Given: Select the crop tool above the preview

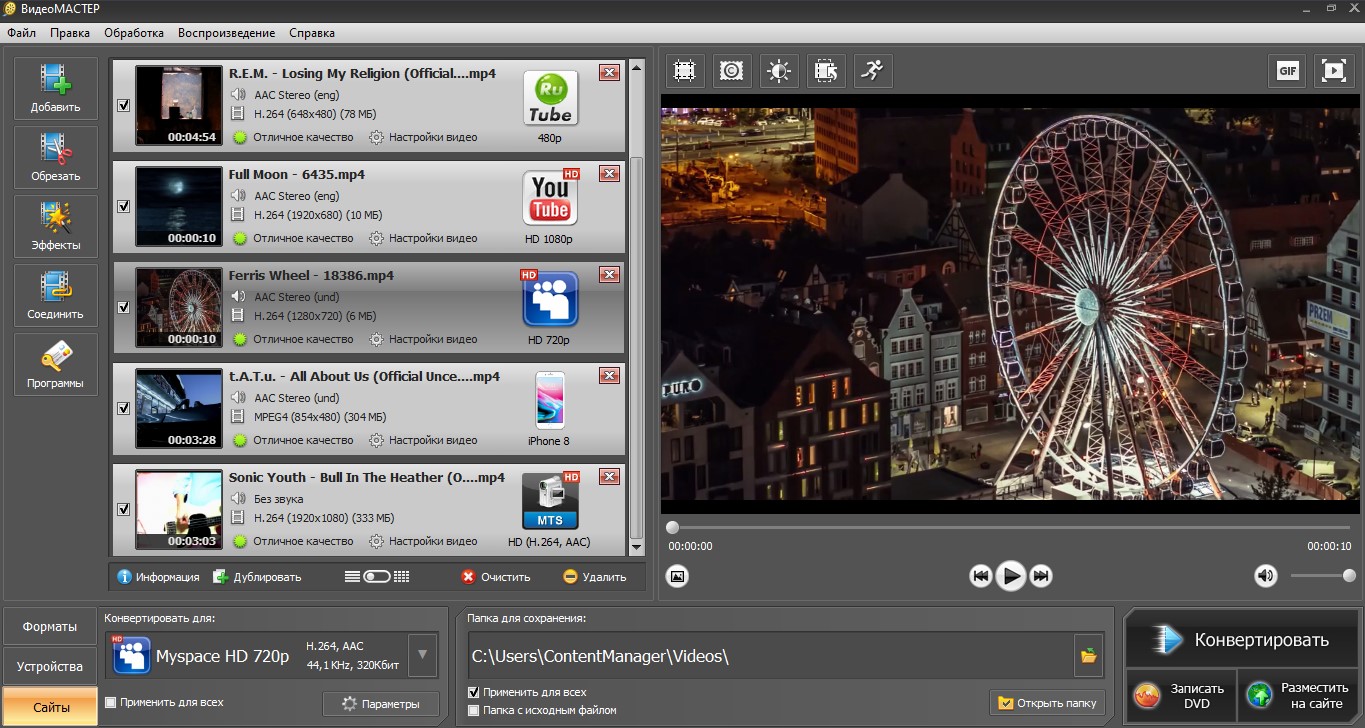Looking at the screenshot, I should click(684, 71).
